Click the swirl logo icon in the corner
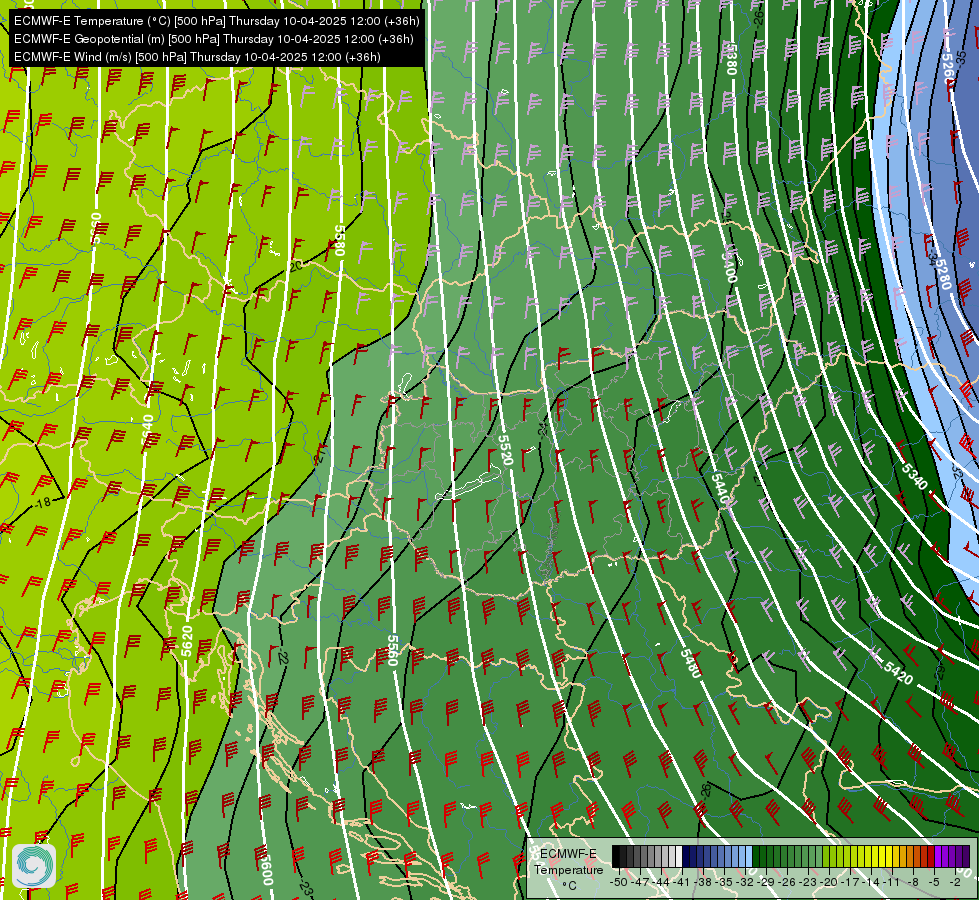 pos(34,866)
